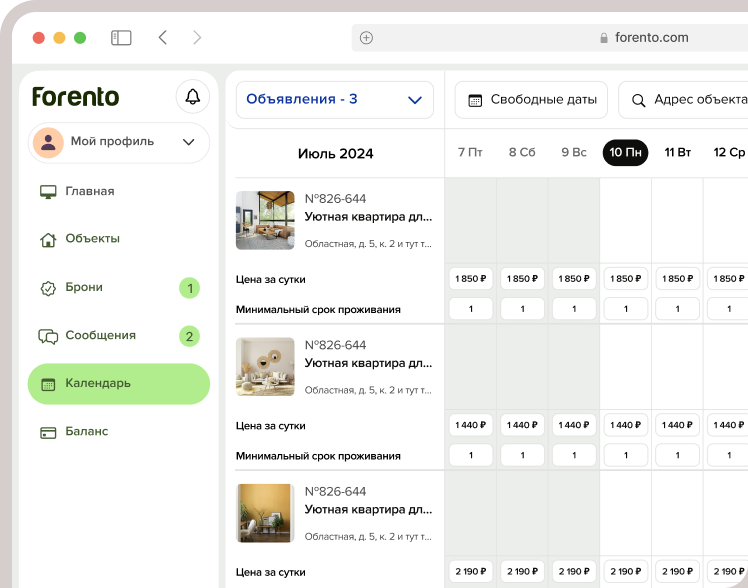Select Баланс in the sidebar
Viewport: 748px width, 588px height.
pos(86,432)
